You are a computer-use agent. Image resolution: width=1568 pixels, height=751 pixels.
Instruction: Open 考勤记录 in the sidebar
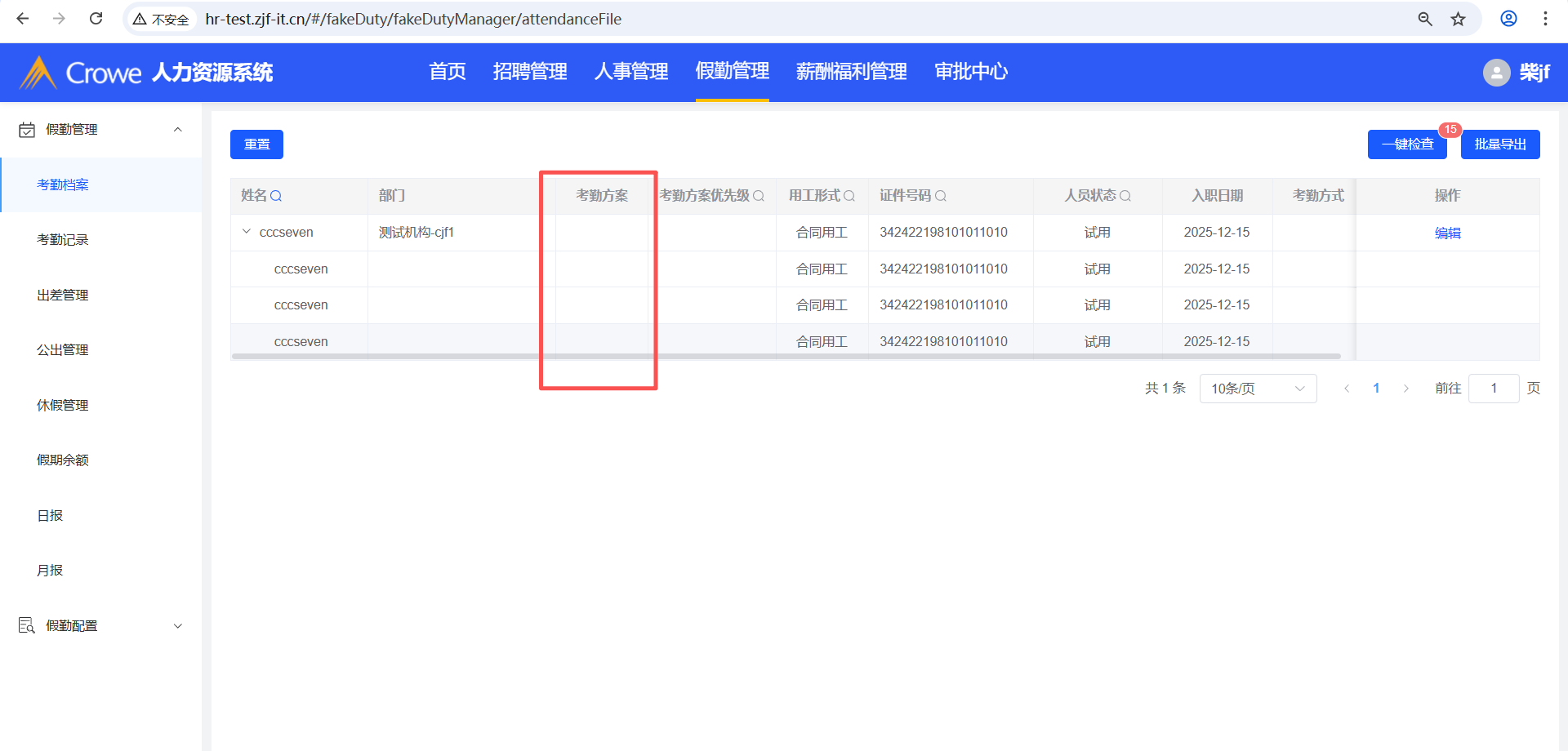click(x=101, y=240)
